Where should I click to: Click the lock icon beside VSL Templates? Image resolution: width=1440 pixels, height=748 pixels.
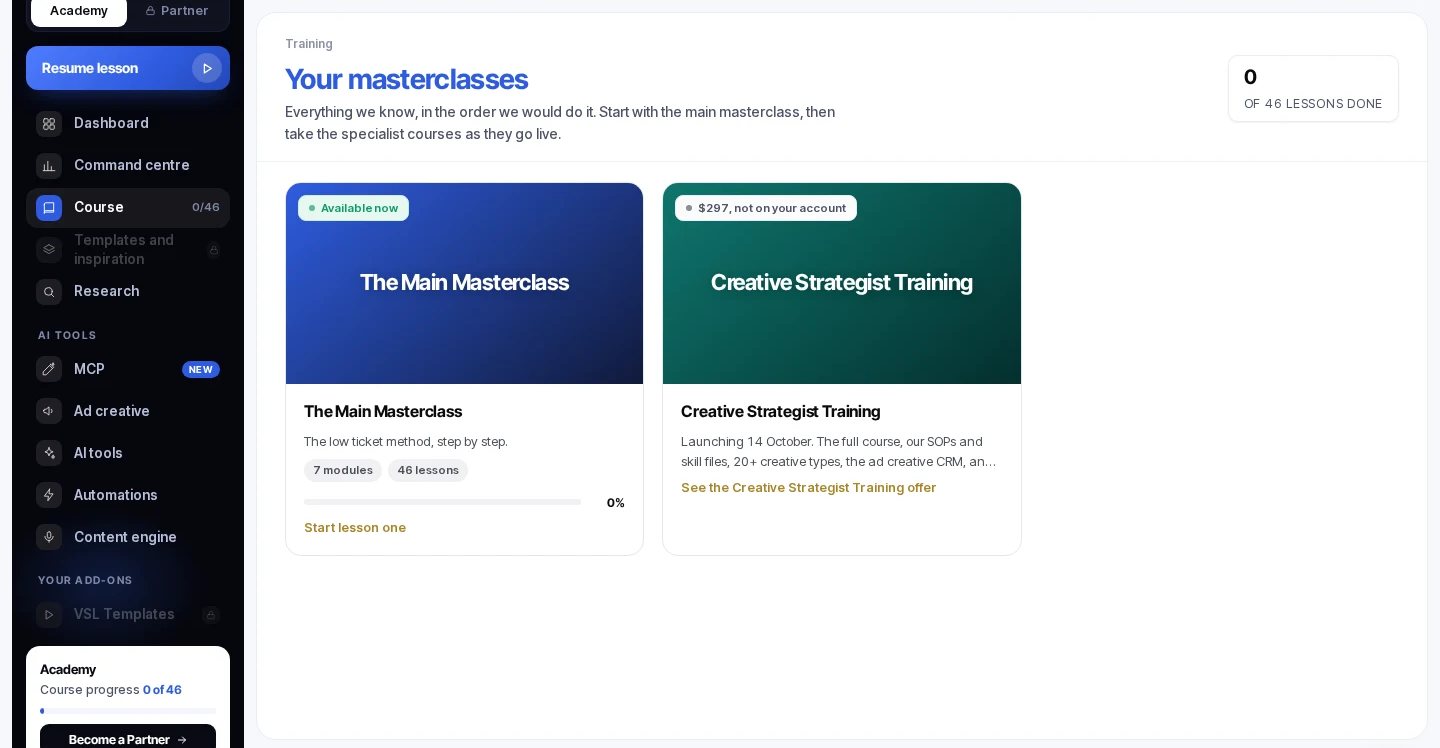pos(211,615)
